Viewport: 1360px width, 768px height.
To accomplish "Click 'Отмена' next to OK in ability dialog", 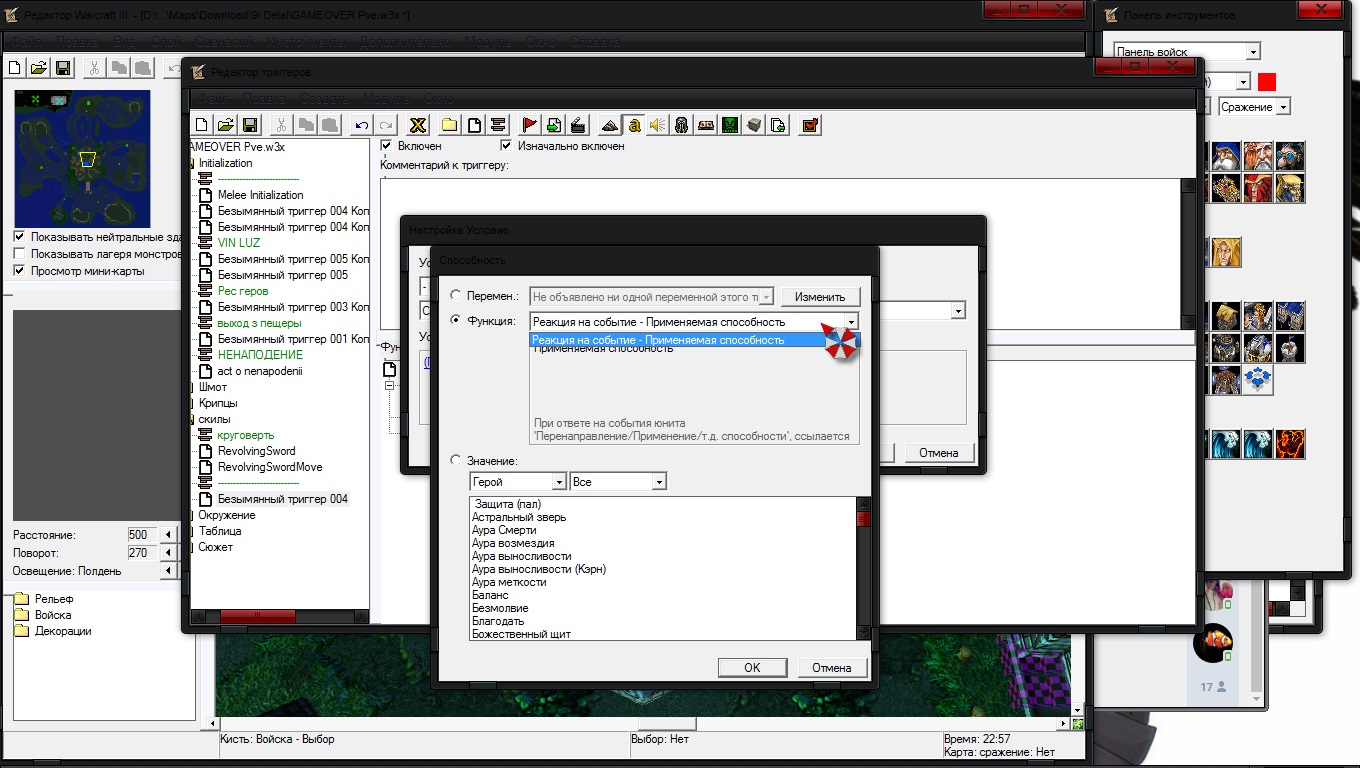I will coord(832,667).
